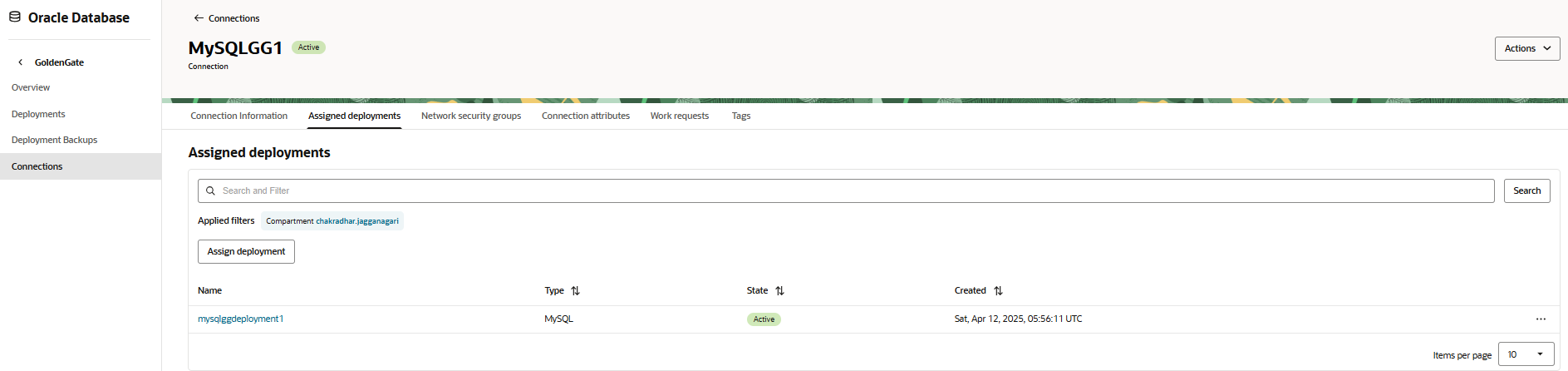The width and height of the screenshot is (1568, 371).
Task: Select the Assigned deployments tab
Action: click(x=354, y=116)
